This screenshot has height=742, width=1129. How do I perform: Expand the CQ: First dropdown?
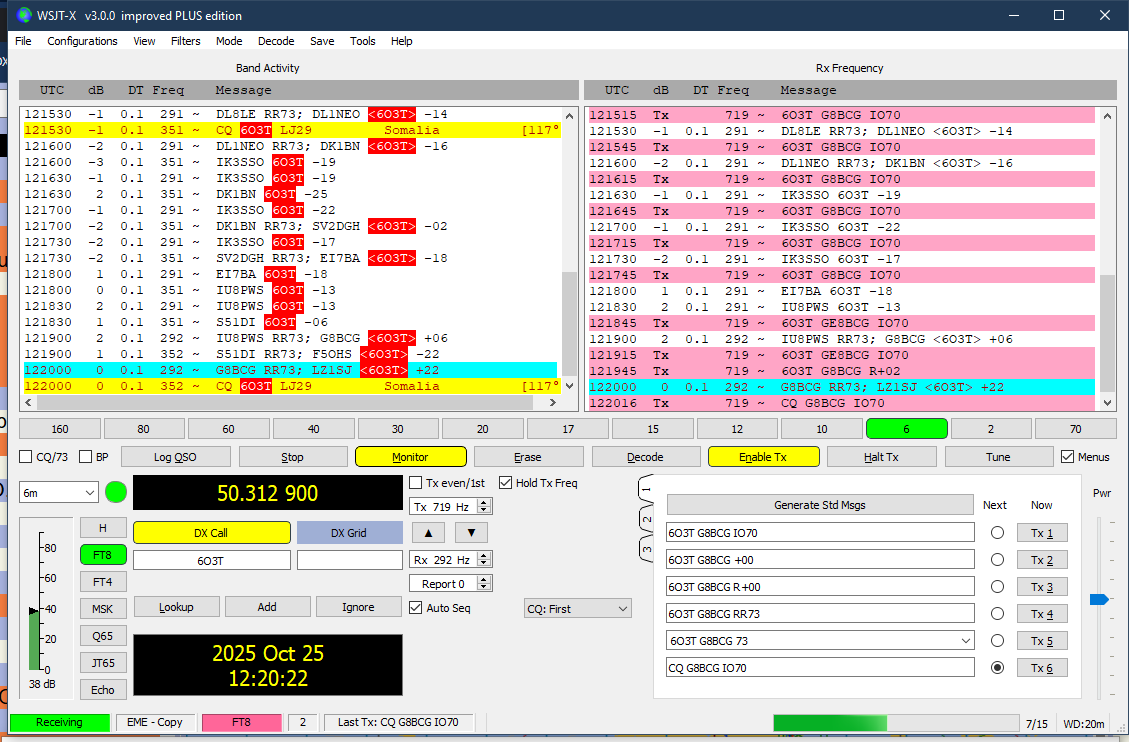click(578, 609)
